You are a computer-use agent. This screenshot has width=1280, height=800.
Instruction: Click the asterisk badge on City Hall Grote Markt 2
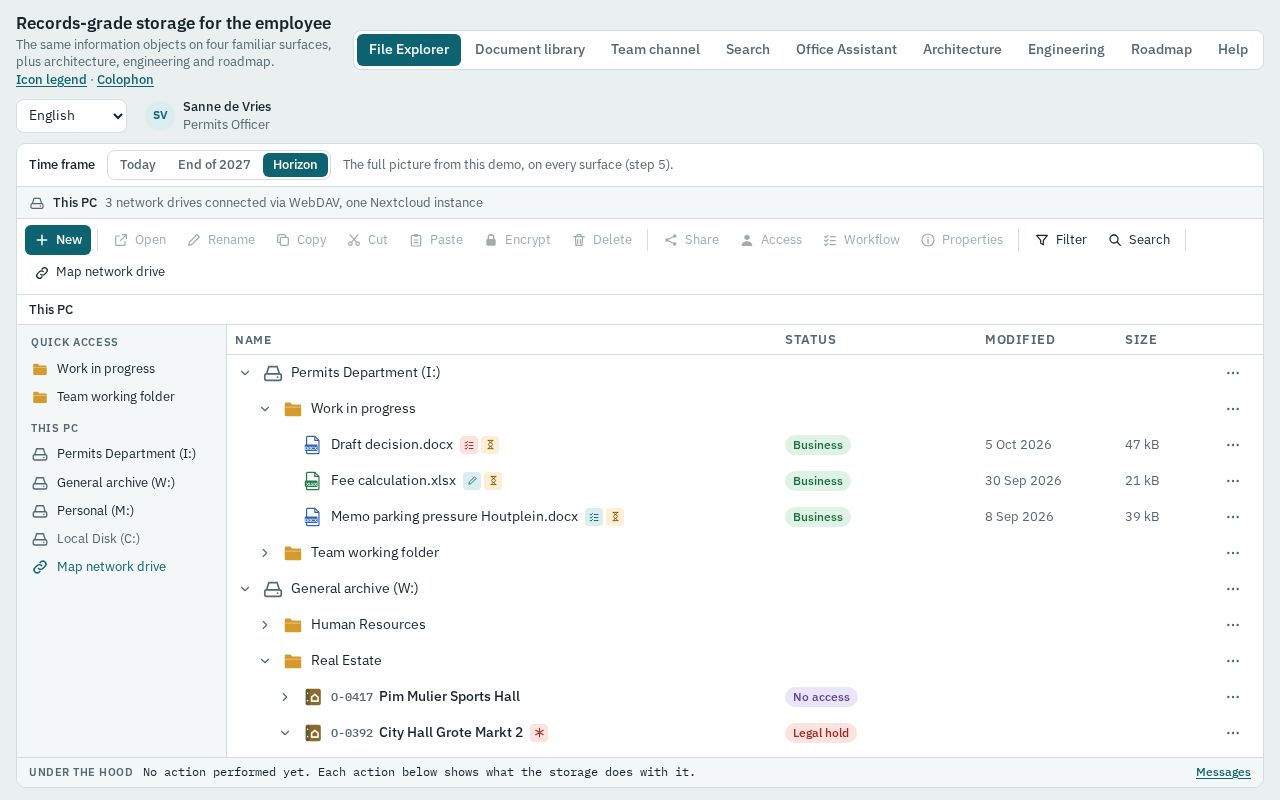pyautogui.click(x=539, y=733)
